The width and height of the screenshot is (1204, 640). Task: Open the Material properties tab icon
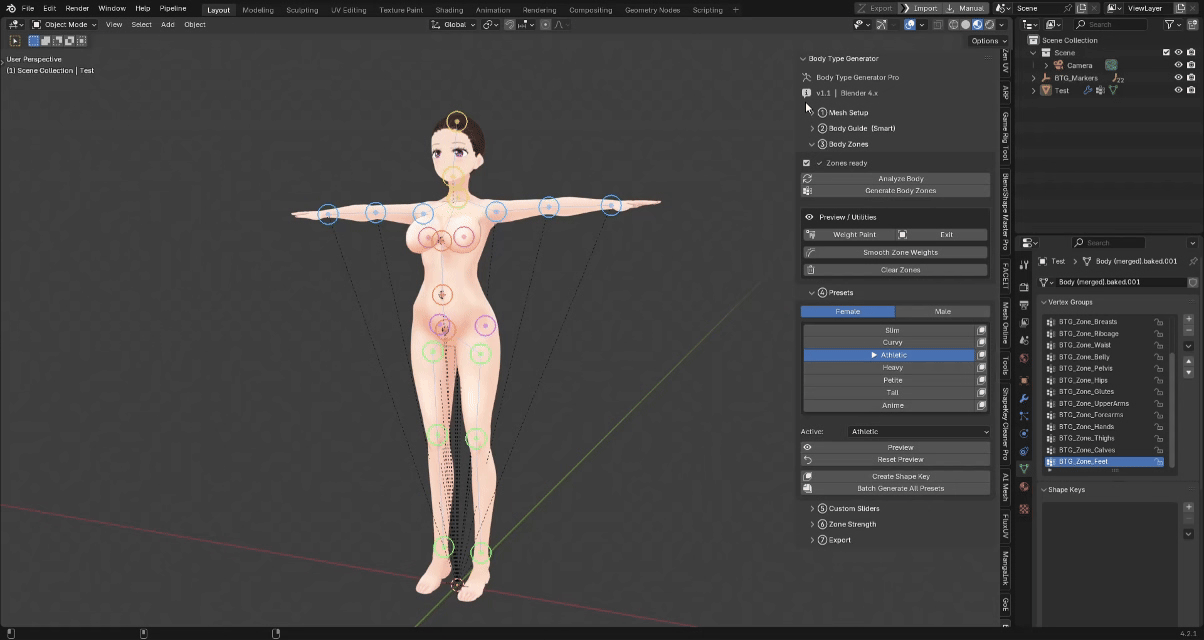(x=1024, y=486)
